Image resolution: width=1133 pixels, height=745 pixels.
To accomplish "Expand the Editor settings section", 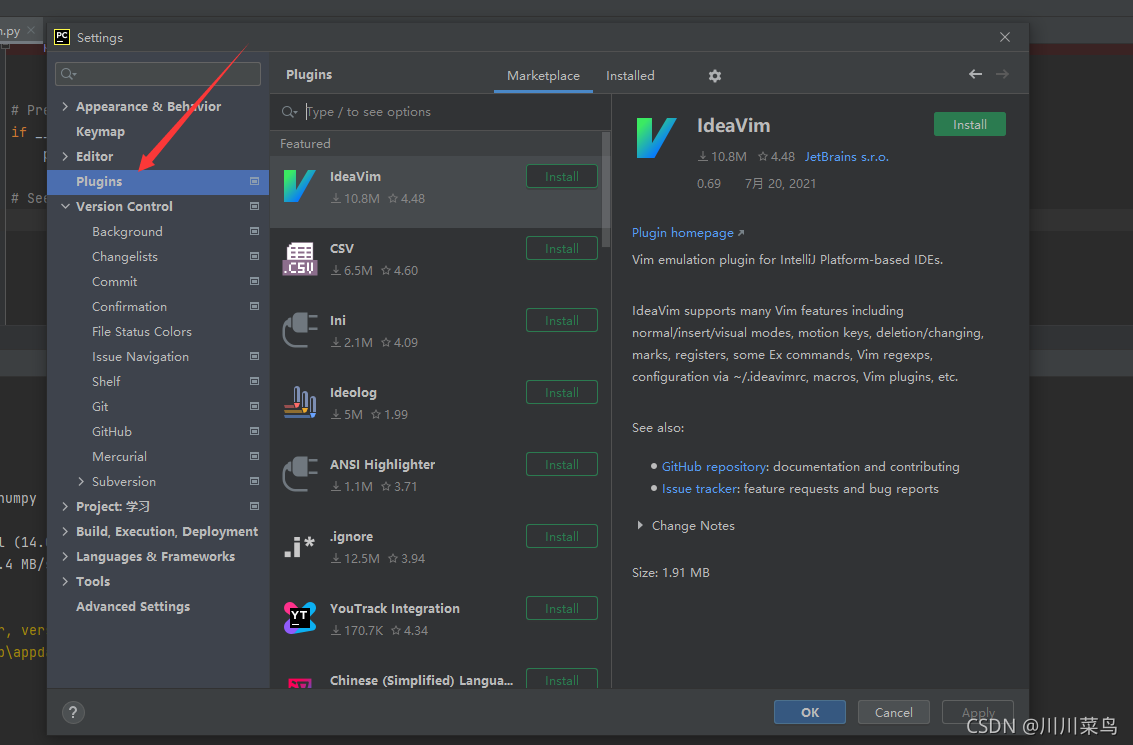I will point(65,156).
